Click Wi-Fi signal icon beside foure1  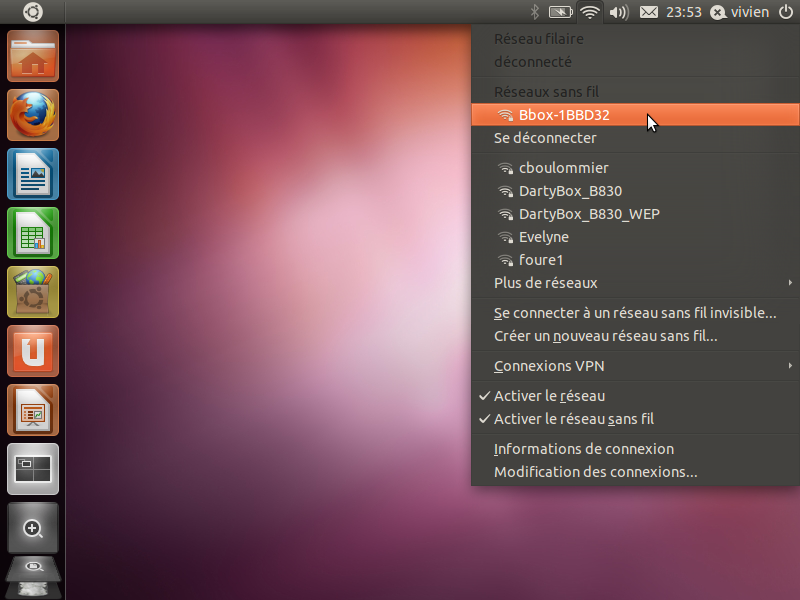(506, 260)
